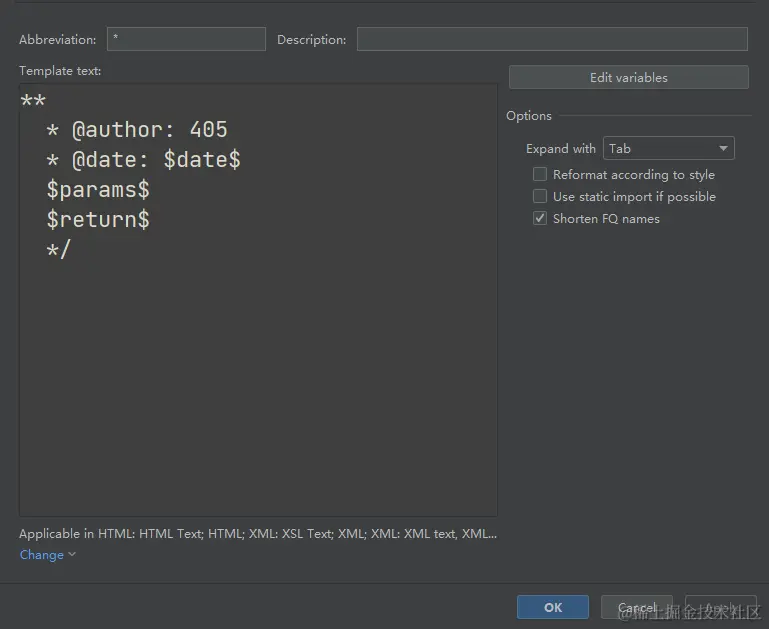Click the 'Applicable in HTML' context text
The height and width of the screenshot is (629, 769).
click(x=258, y=534)
